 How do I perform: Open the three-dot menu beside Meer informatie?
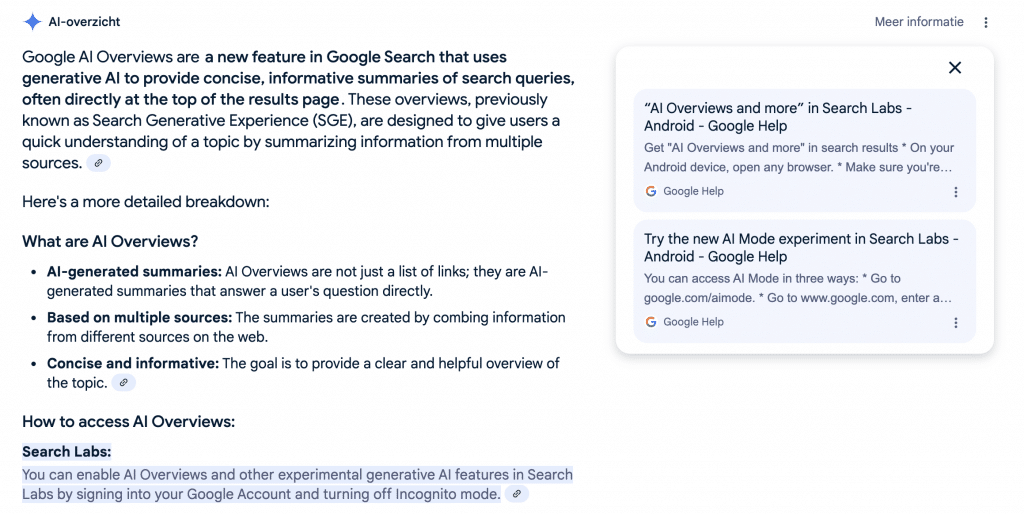tap(985, 22)
